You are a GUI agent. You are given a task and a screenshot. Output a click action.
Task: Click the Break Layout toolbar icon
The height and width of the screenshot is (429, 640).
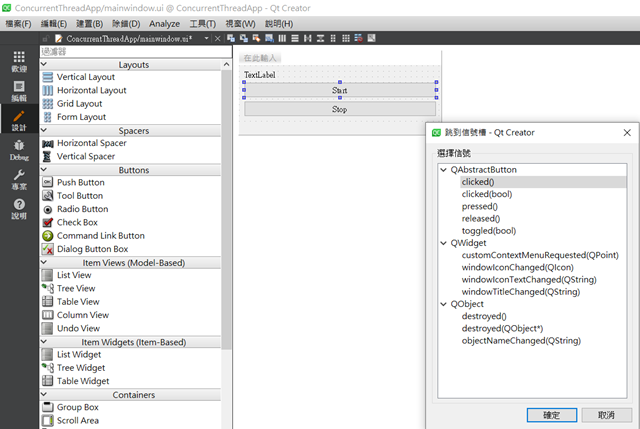click(358, 38)
